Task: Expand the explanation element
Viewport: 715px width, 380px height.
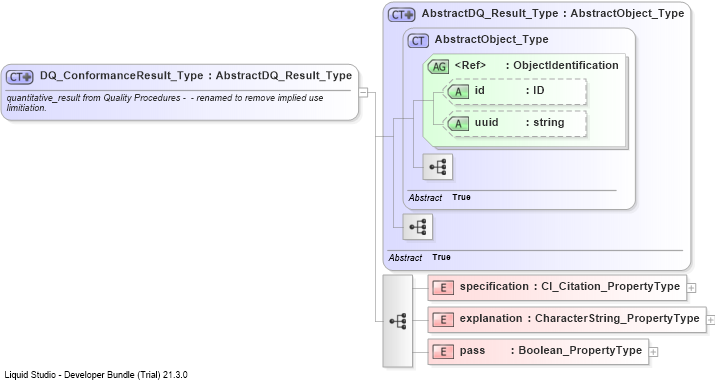Action: click(711, 320)
